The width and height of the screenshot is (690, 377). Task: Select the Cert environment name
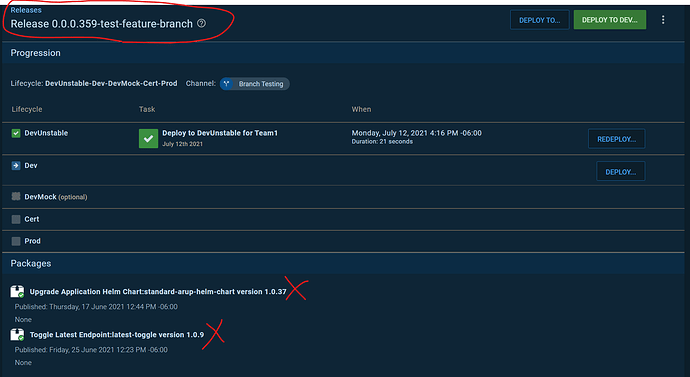coord(32,219)
